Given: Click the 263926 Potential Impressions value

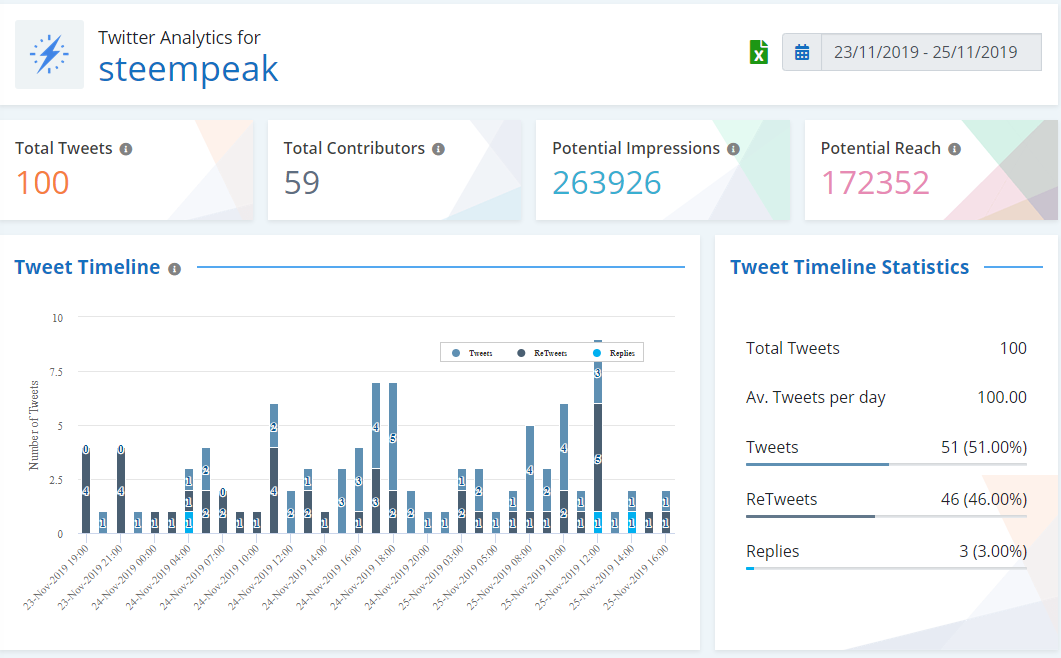Looking at the screenshot, I should coord(607,183).
